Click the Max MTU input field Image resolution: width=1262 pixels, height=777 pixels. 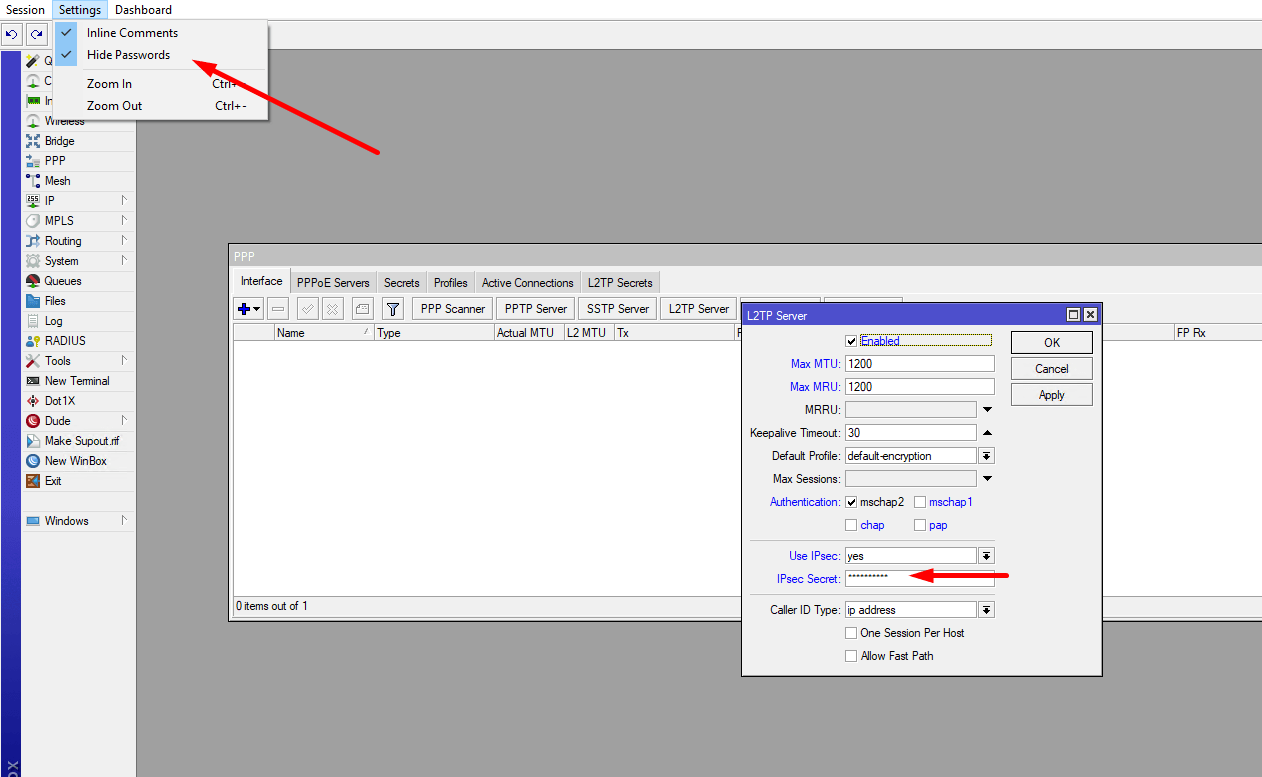[920, 364]
